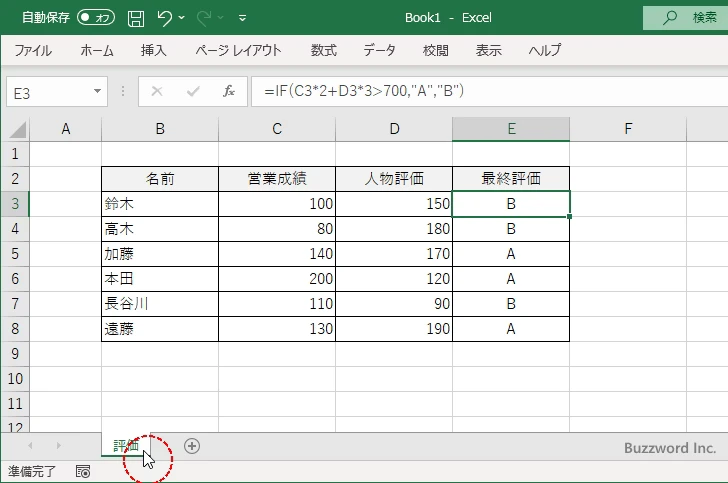This screenshot has height=483, width=728.
Task: Click the New Sheet plus icon
Action: (x=192, y=446)
